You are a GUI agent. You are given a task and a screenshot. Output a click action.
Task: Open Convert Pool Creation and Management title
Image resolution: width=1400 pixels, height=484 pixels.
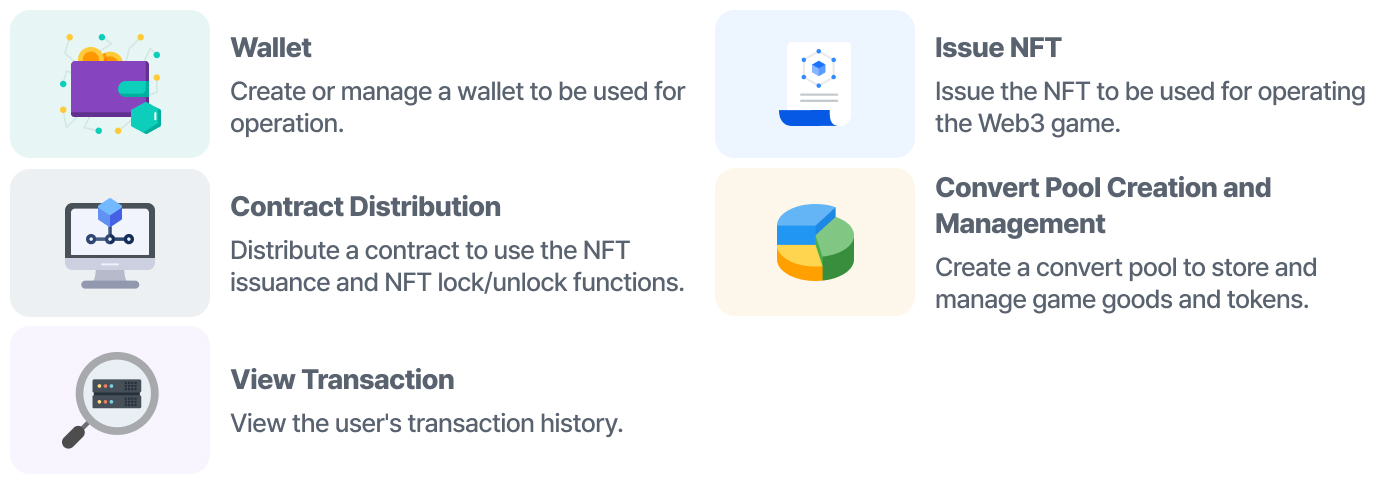coord(1103,205)
